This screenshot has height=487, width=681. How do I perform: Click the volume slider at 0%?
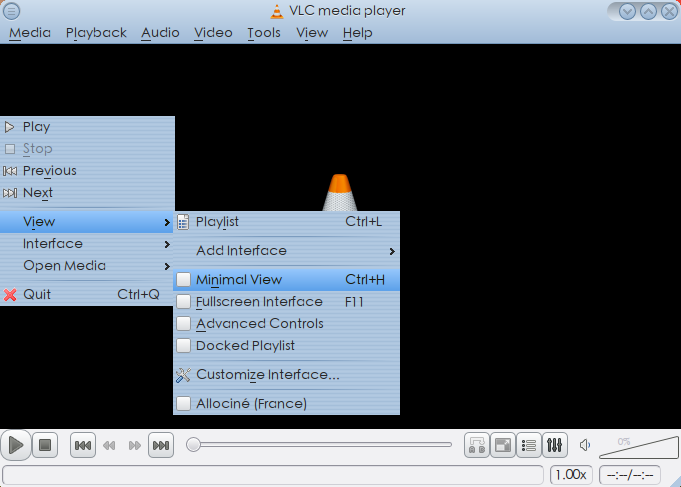click(x=639, y=447)
